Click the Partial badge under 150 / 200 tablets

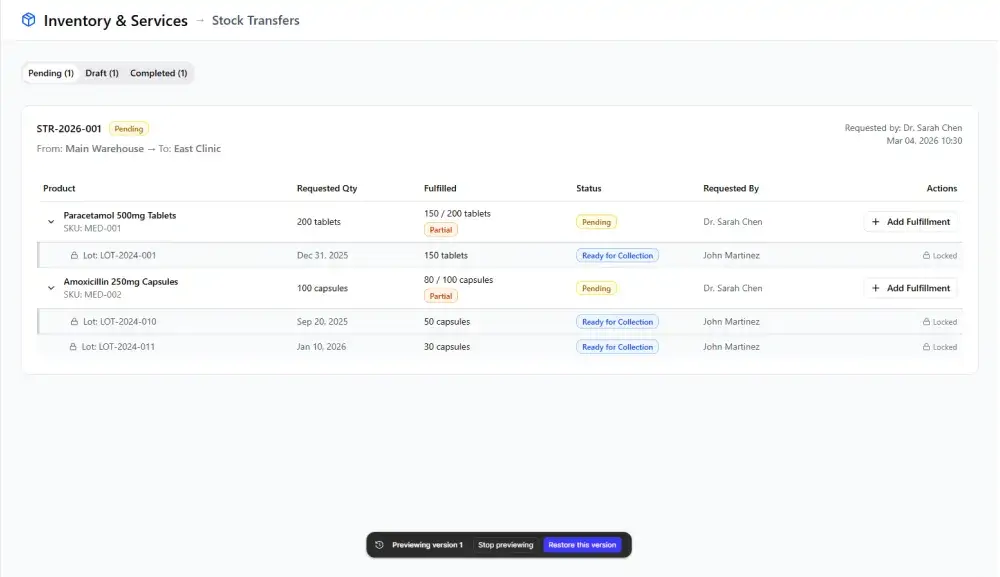[441, 230]
